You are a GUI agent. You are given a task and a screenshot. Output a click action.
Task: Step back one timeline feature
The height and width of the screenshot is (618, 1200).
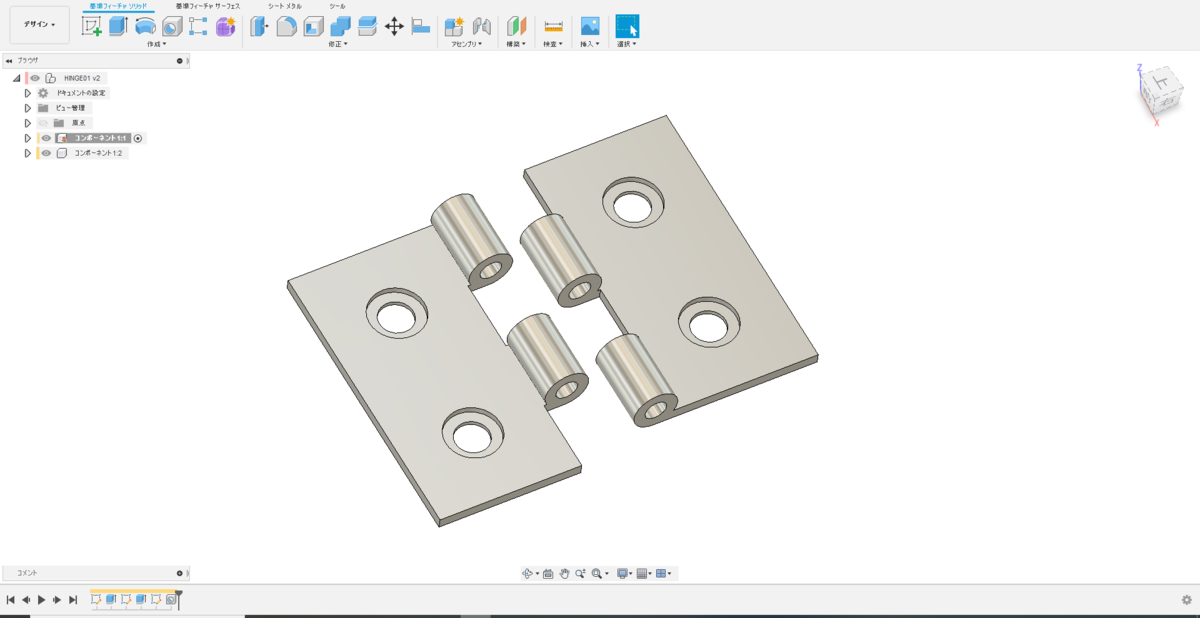26,600
